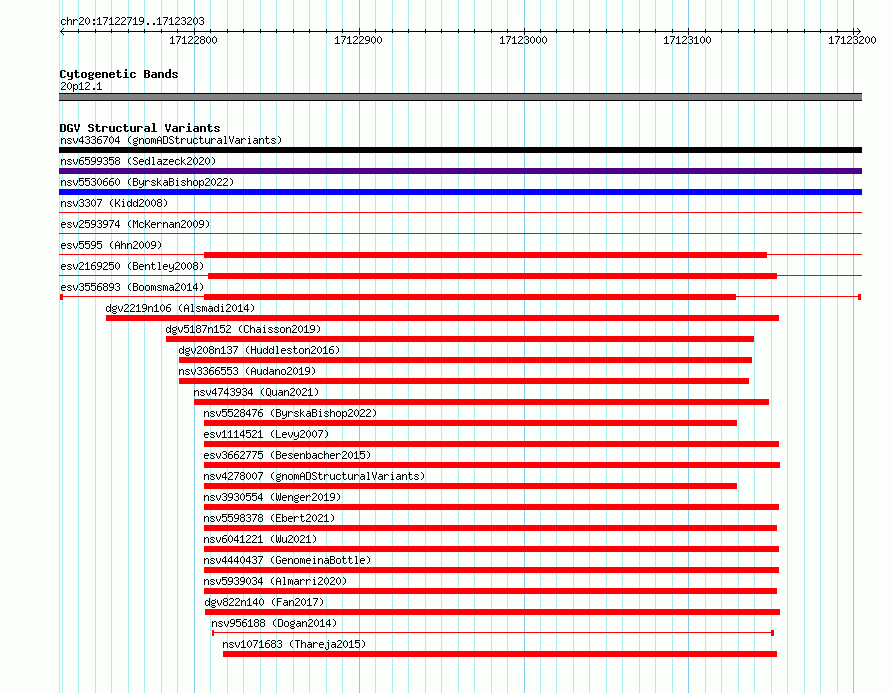Screen dimensions: 890x693
Task: Click the 20p12.1 band label
Action: 81,86
